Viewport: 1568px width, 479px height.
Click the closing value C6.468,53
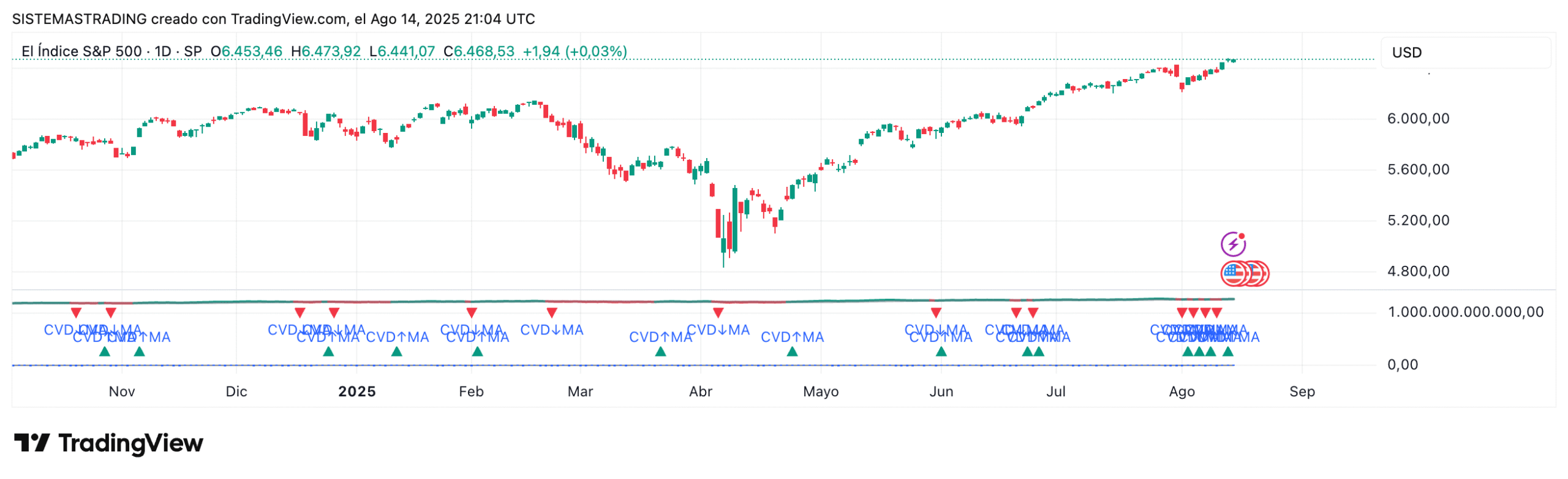pos(478,51)
